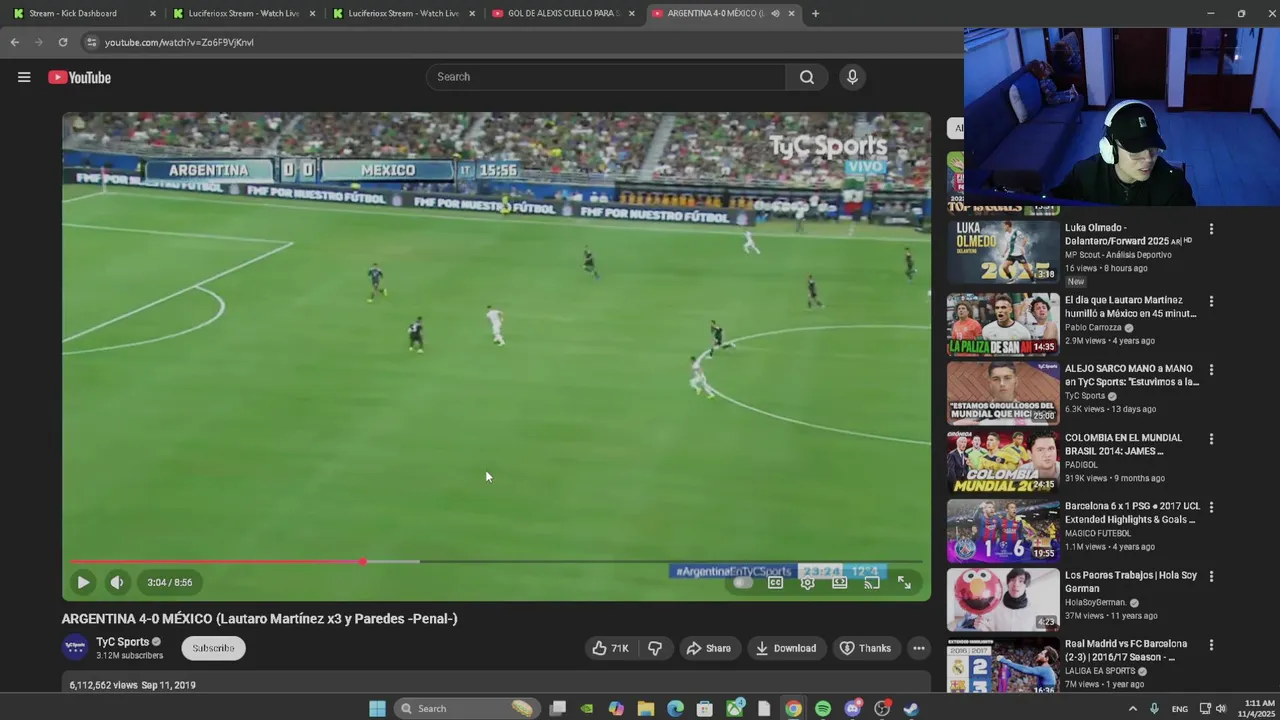The image size is (1280, 720).
Task: Open Steam from the taskbar
Action: tap(911, 708)
